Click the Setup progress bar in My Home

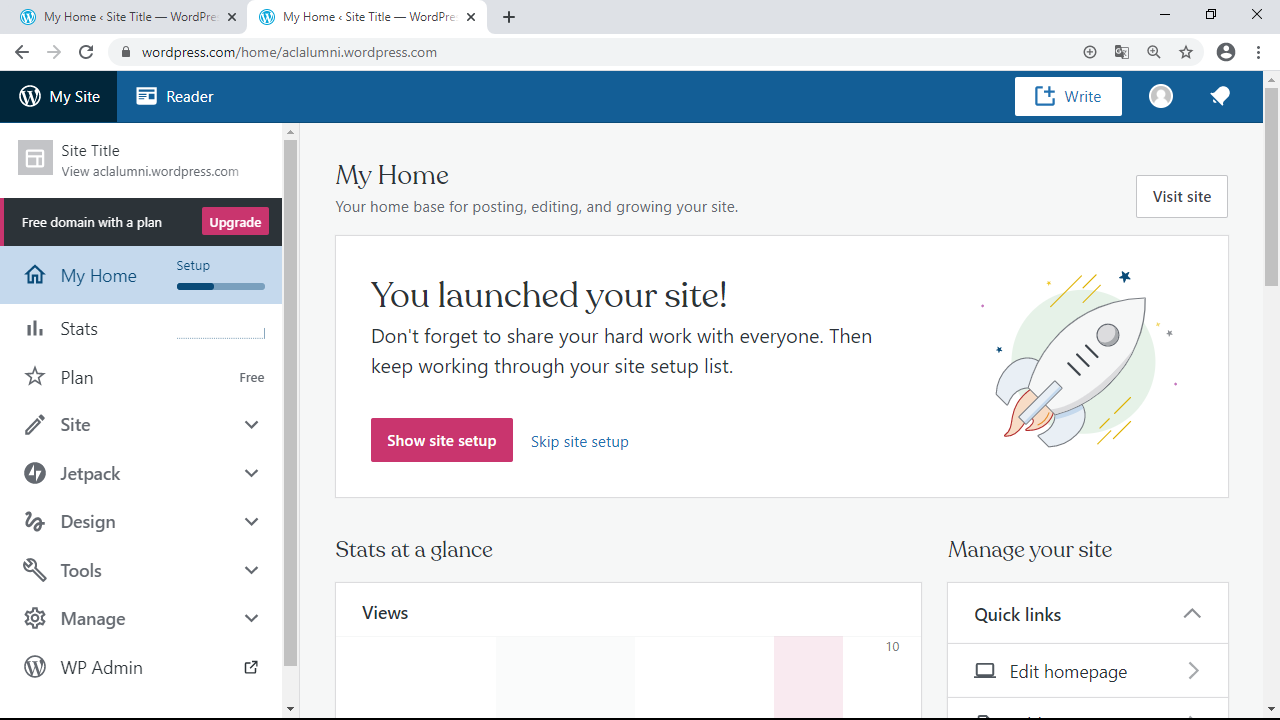click(x=220, y=286)
